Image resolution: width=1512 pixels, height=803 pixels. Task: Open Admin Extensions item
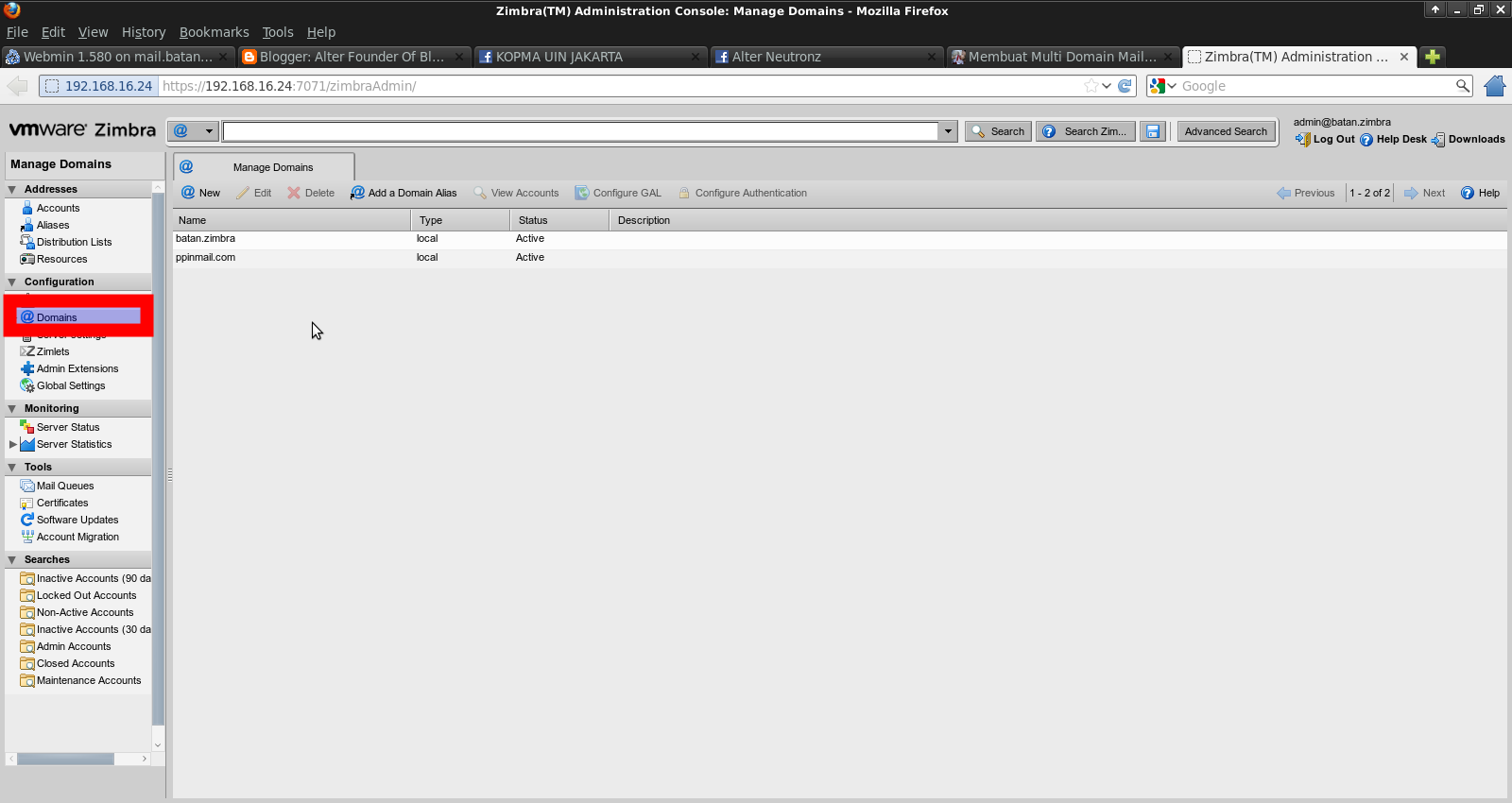[x=77, y=368]
